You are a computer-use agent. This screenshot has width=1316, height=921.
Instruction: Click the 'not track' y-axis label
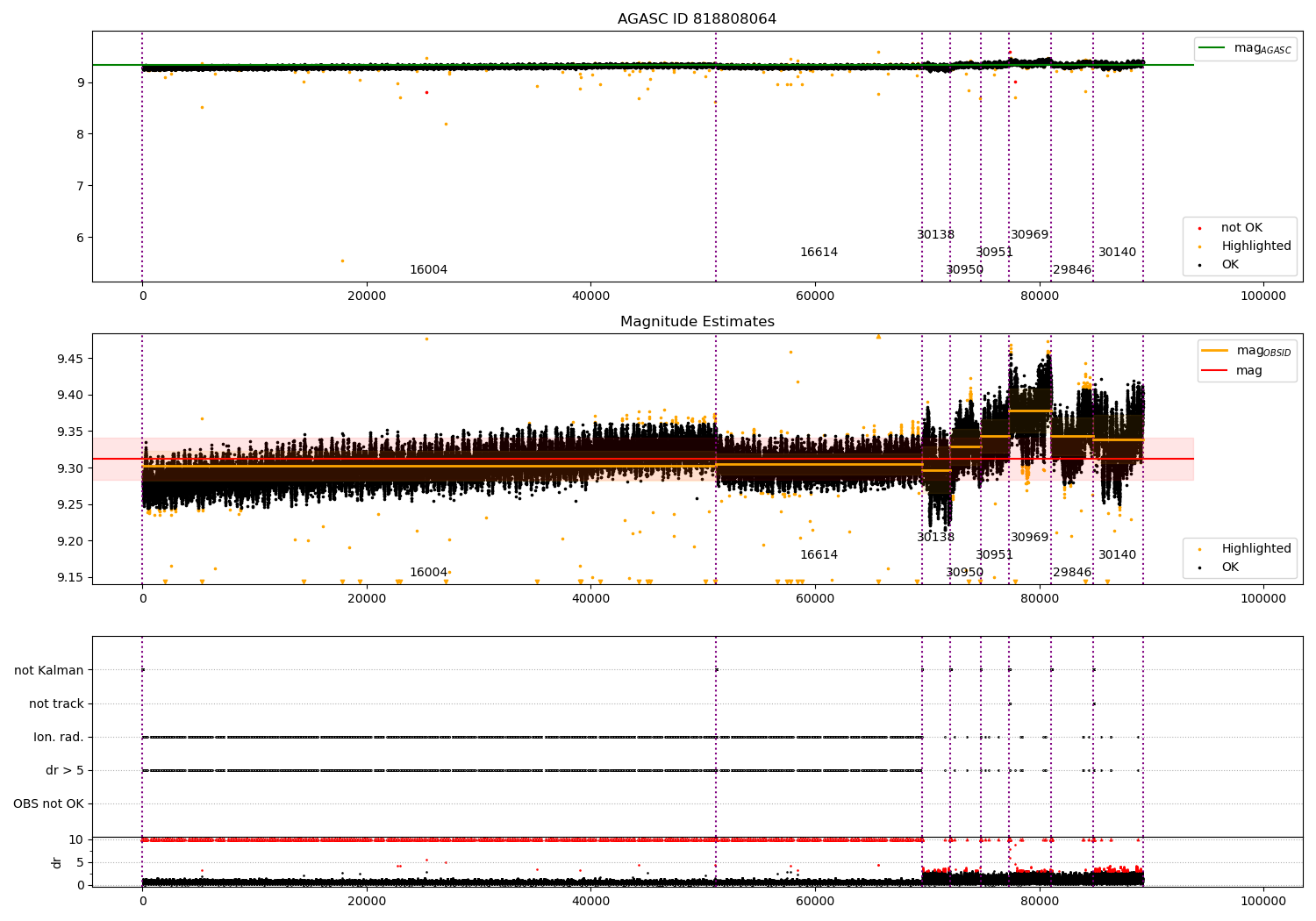(56, 704)
